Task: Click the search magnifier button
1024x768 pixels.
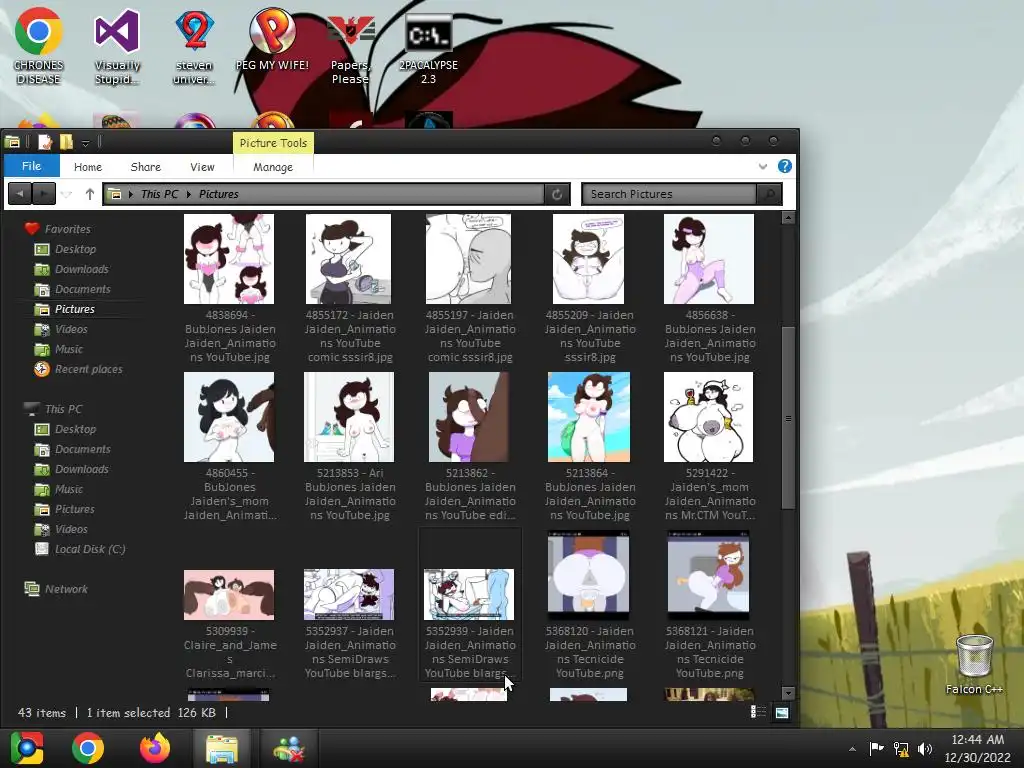Action: pyautogui.click(x=769, y=194)
